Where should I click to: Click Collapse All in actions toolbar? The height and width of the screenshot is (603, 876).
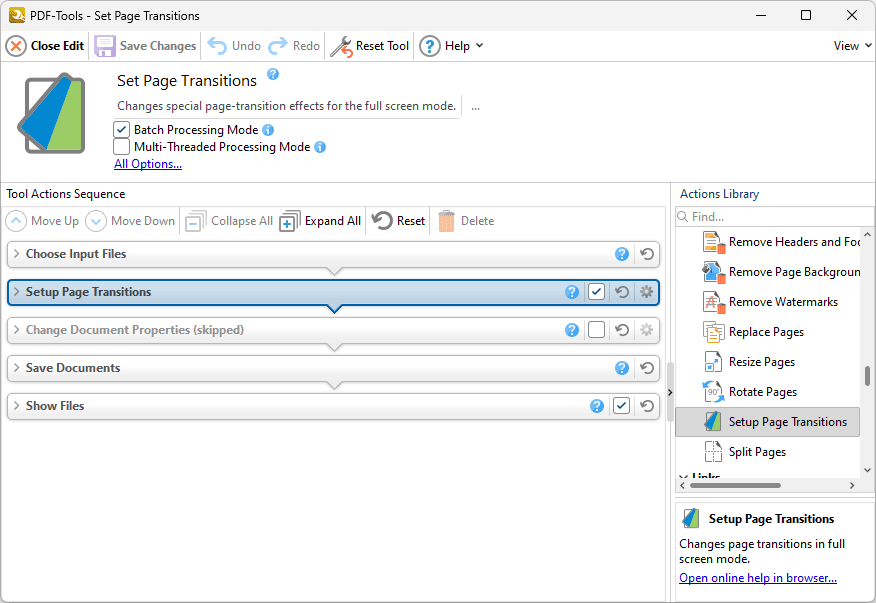229,221
